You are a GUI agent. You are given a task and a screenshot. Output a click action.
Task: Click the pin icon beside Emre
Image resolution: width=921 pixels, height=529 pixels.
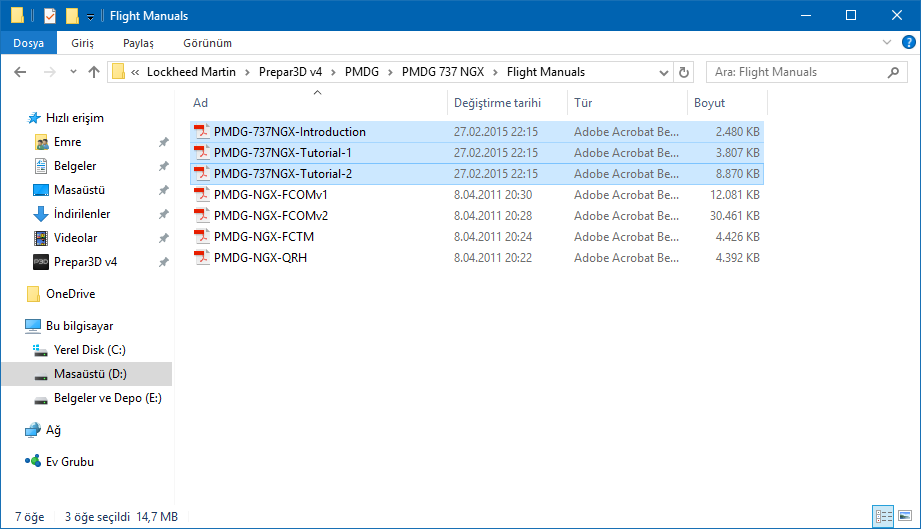coord(163,142)
